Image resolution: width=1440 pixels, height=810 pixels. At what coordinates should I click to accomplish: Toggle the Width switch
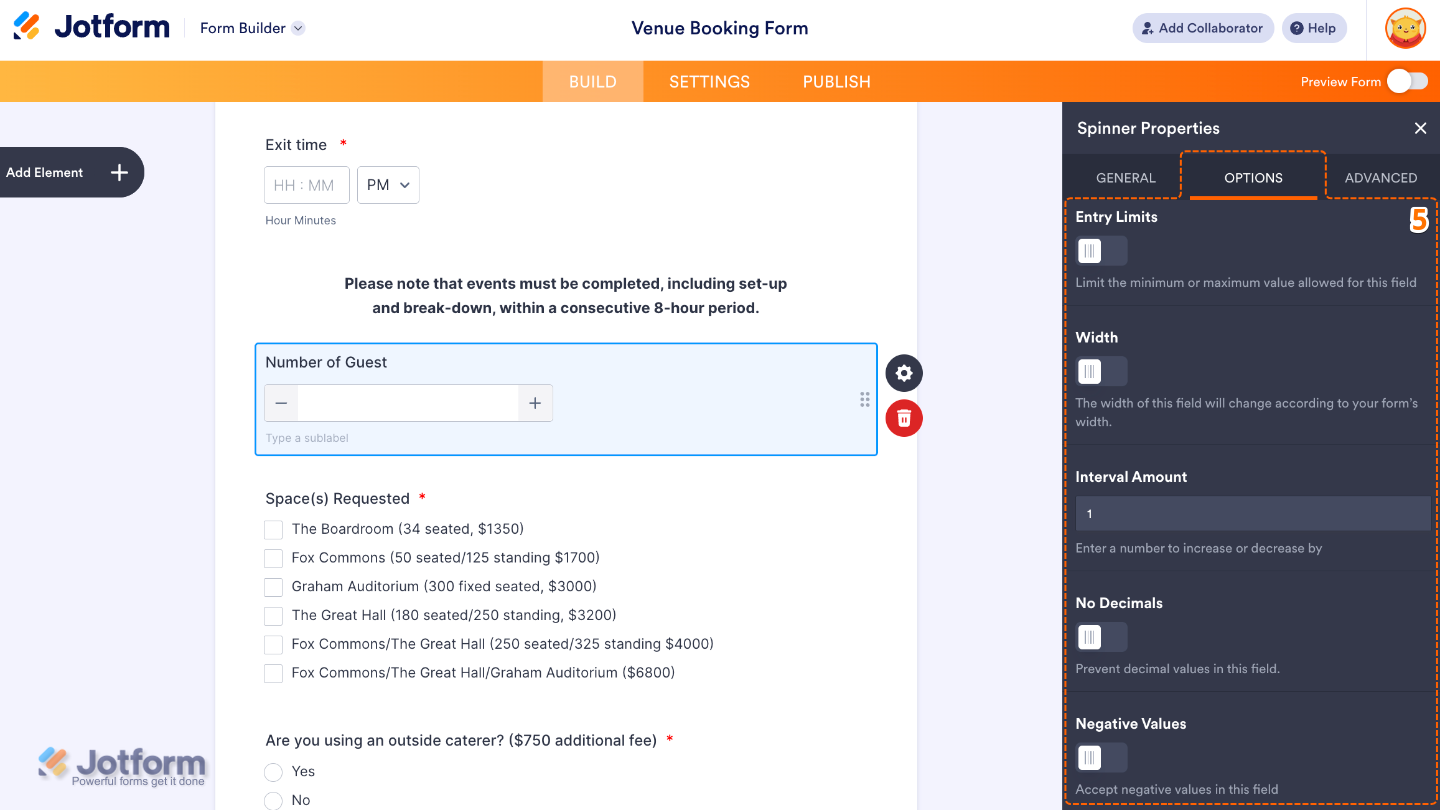1101,372
